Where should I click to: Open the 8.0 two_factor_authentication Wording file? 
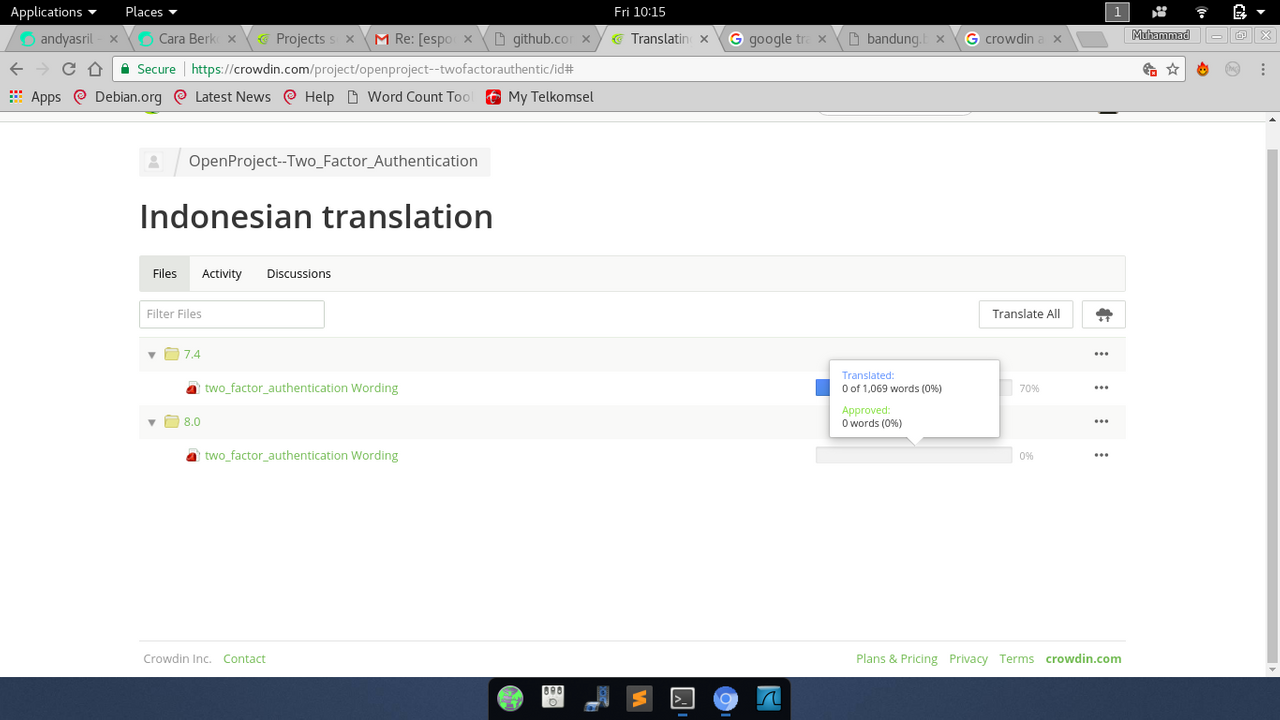point(301,456)
